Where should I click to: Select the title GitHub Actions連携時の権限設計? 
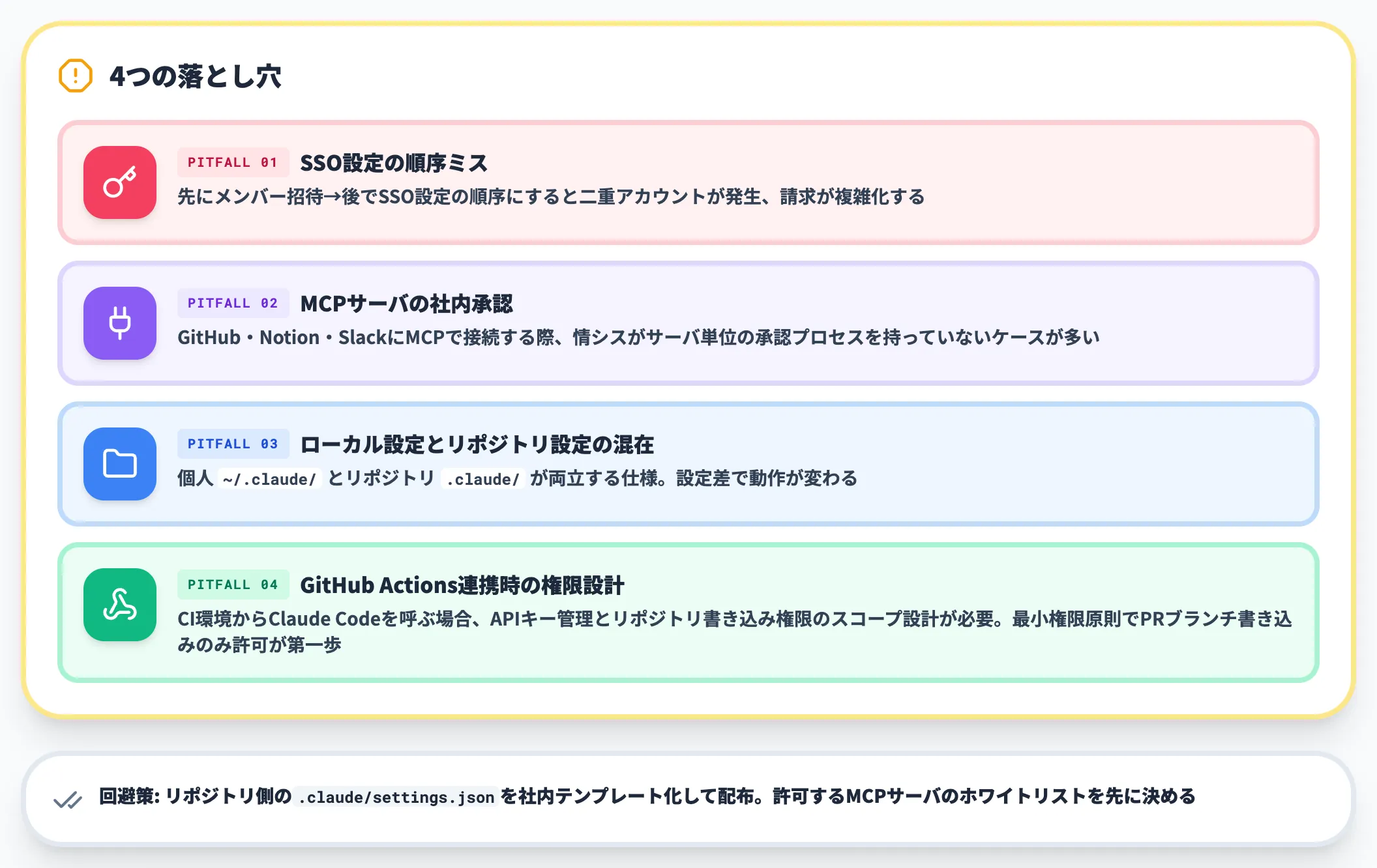click(x=462, y=585)
